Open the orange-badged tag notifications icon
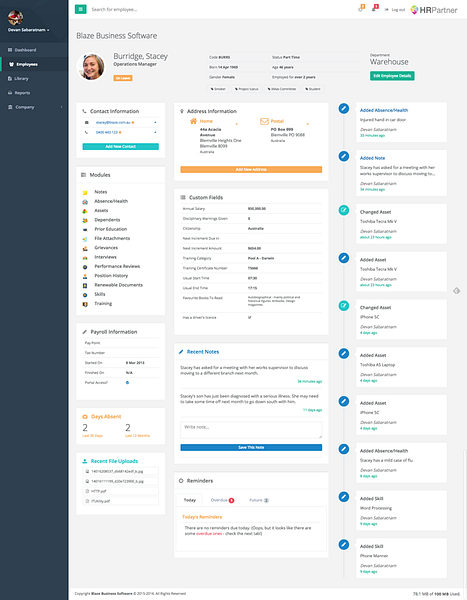The height and width of the screenshot is (600, 467). 361,8
